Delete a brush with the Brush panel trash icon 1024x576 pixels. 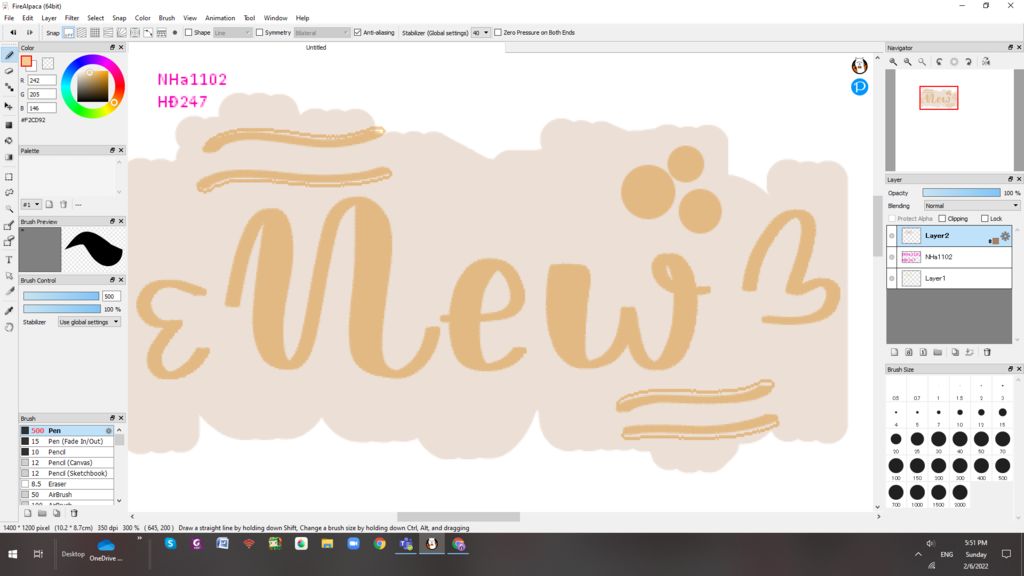tap(74, 513)
